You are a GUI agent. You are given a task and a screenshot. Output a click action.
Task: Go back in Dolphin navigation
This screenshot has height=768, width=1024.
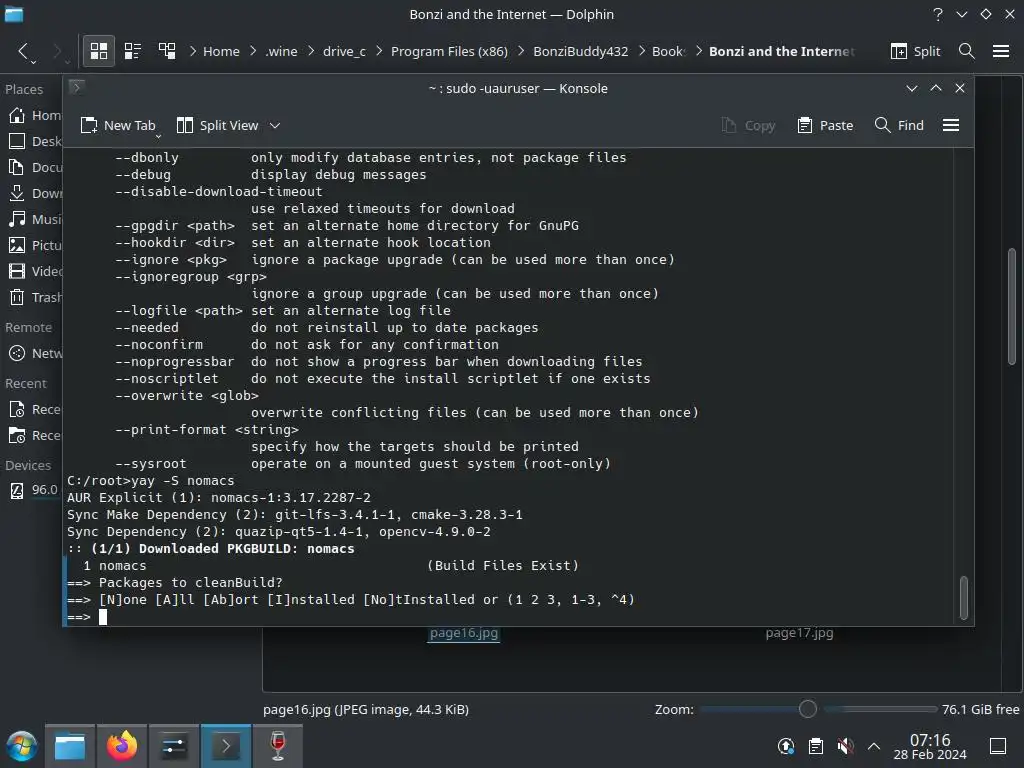point(24,51)
